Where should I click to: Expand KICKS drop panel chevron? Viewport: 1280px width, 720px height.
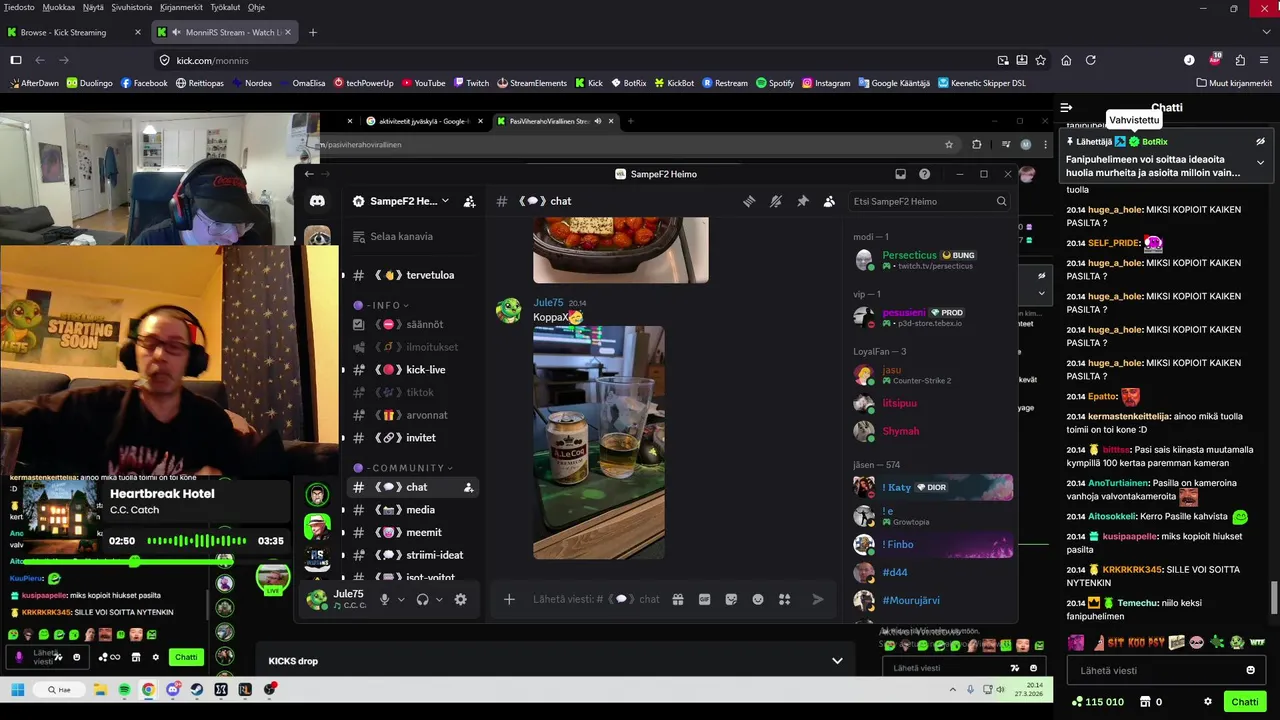click(x=837, y=661)
